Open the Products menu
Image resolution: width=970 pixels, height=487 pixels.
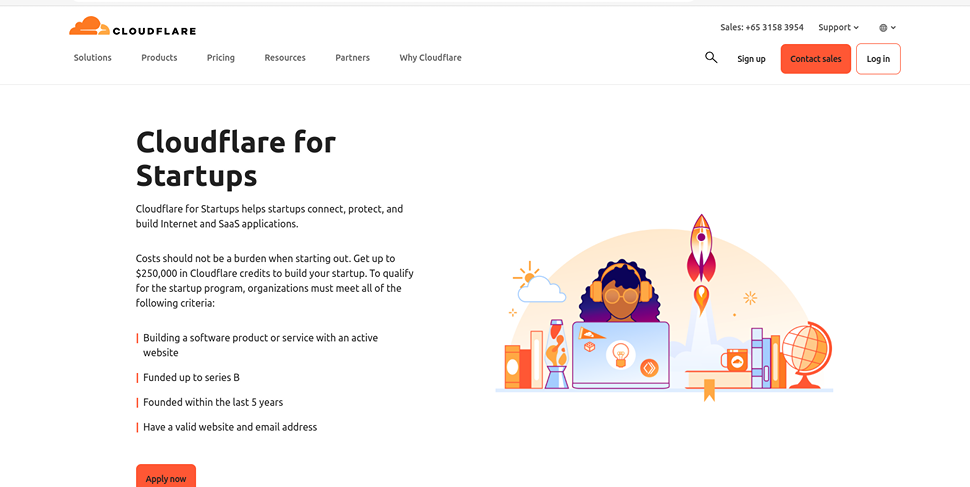click(x=159, y=58)
